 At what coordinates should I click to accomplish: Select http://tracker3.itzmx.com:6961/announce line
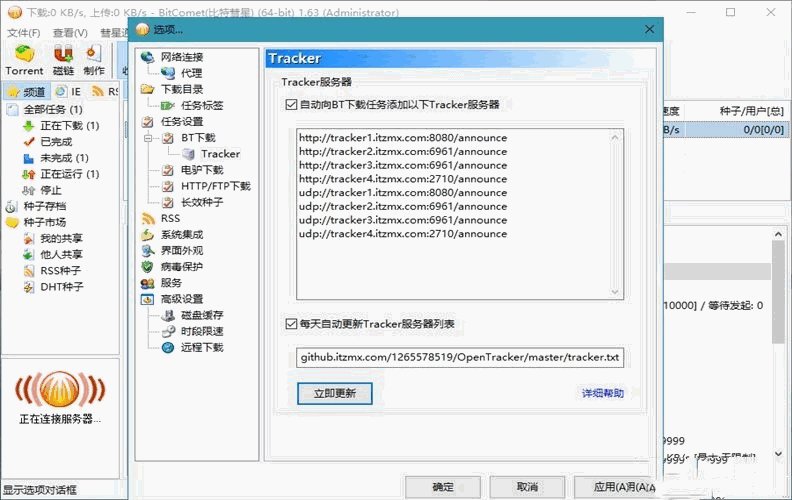point(403,165)
